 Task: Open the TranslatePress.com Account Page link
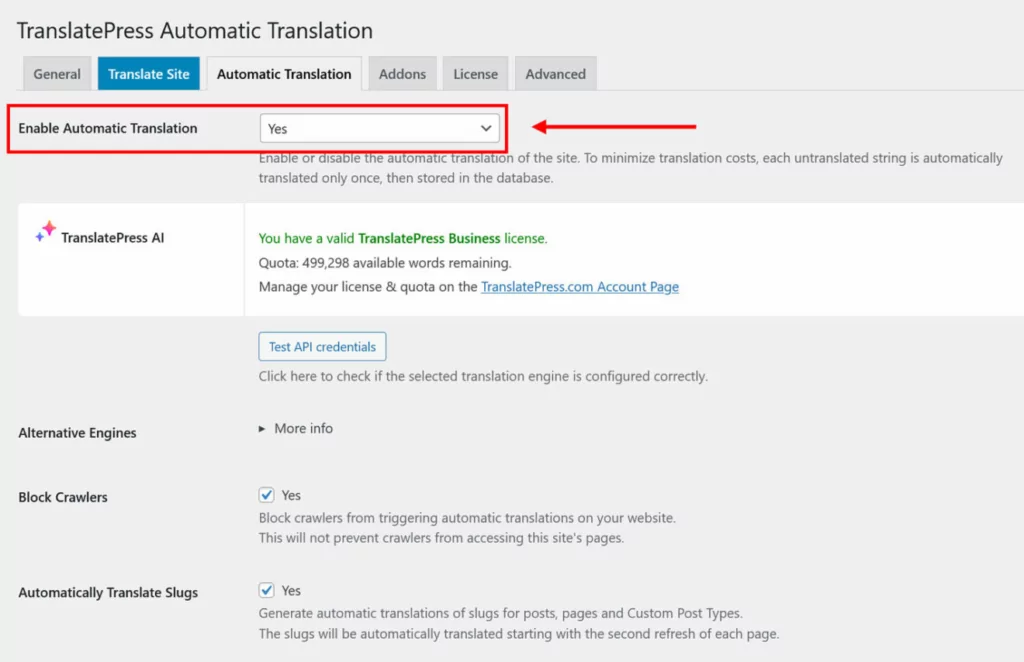click(580, 287)
